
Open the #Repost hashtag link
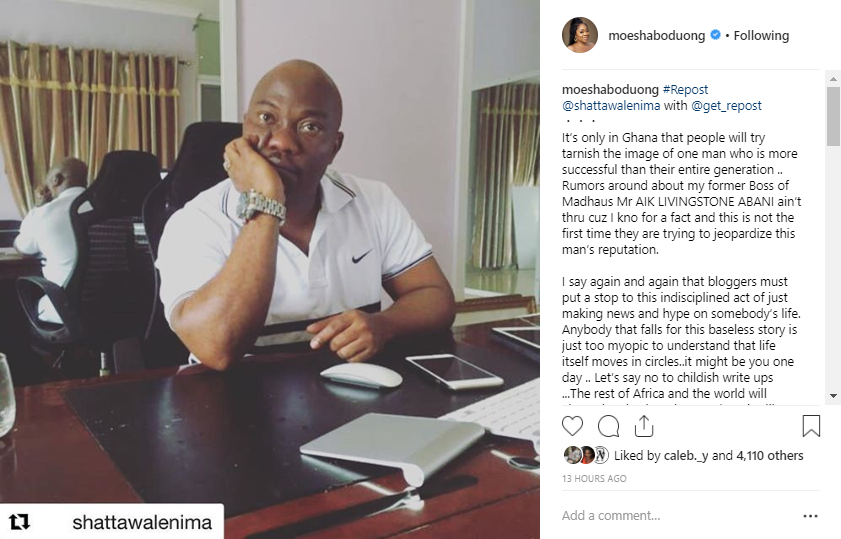pos(685,90)
